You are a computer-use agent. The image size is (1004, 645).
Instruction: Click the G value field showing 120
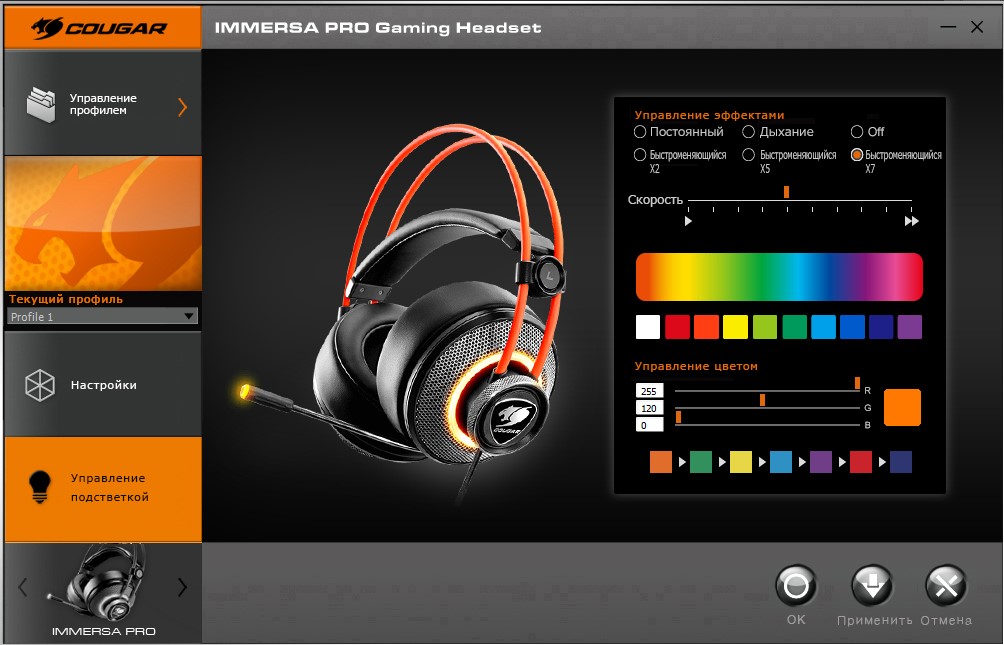[649, 408]
